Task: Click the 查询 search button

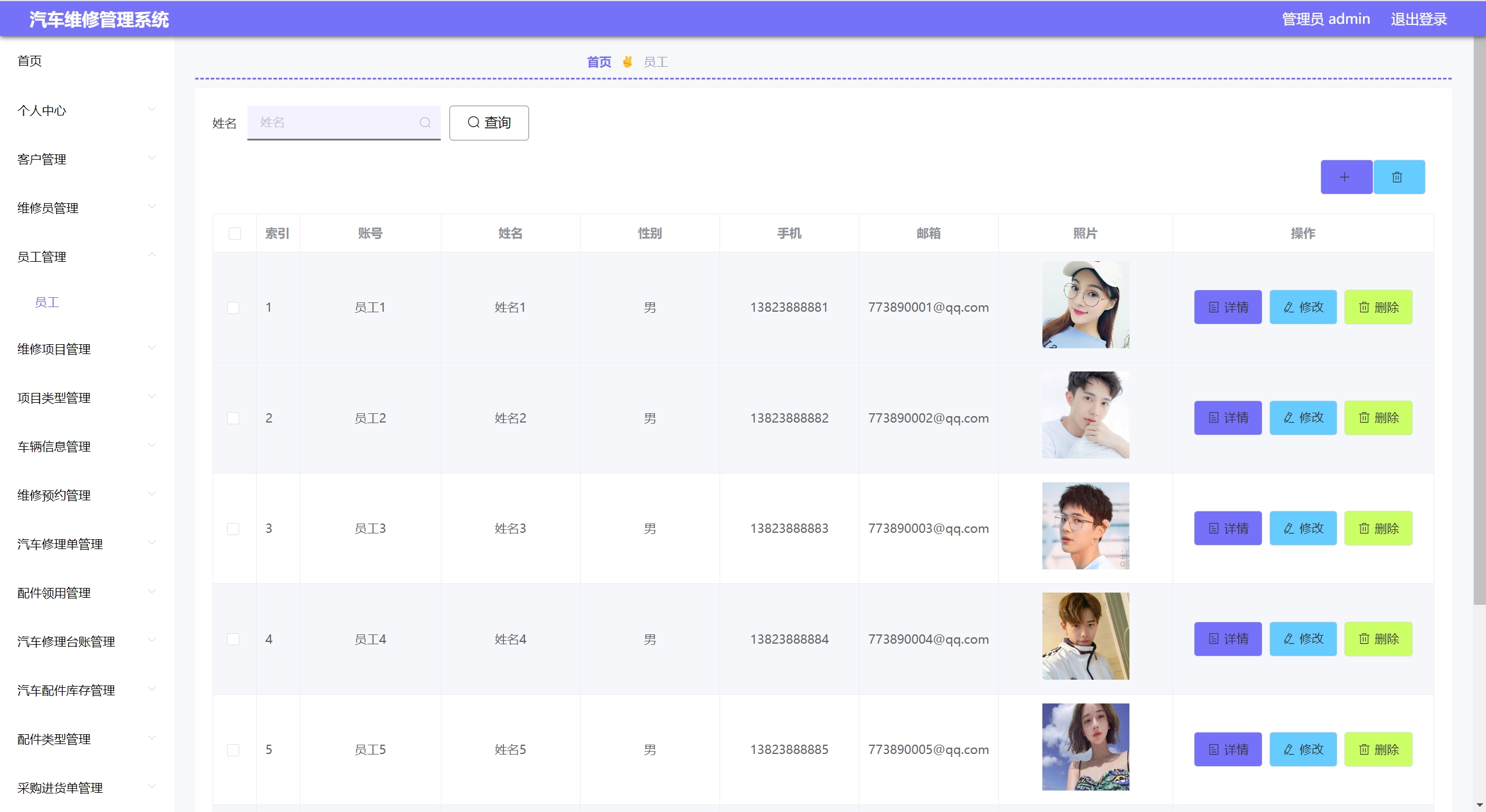Action: [x=488, y=122]
